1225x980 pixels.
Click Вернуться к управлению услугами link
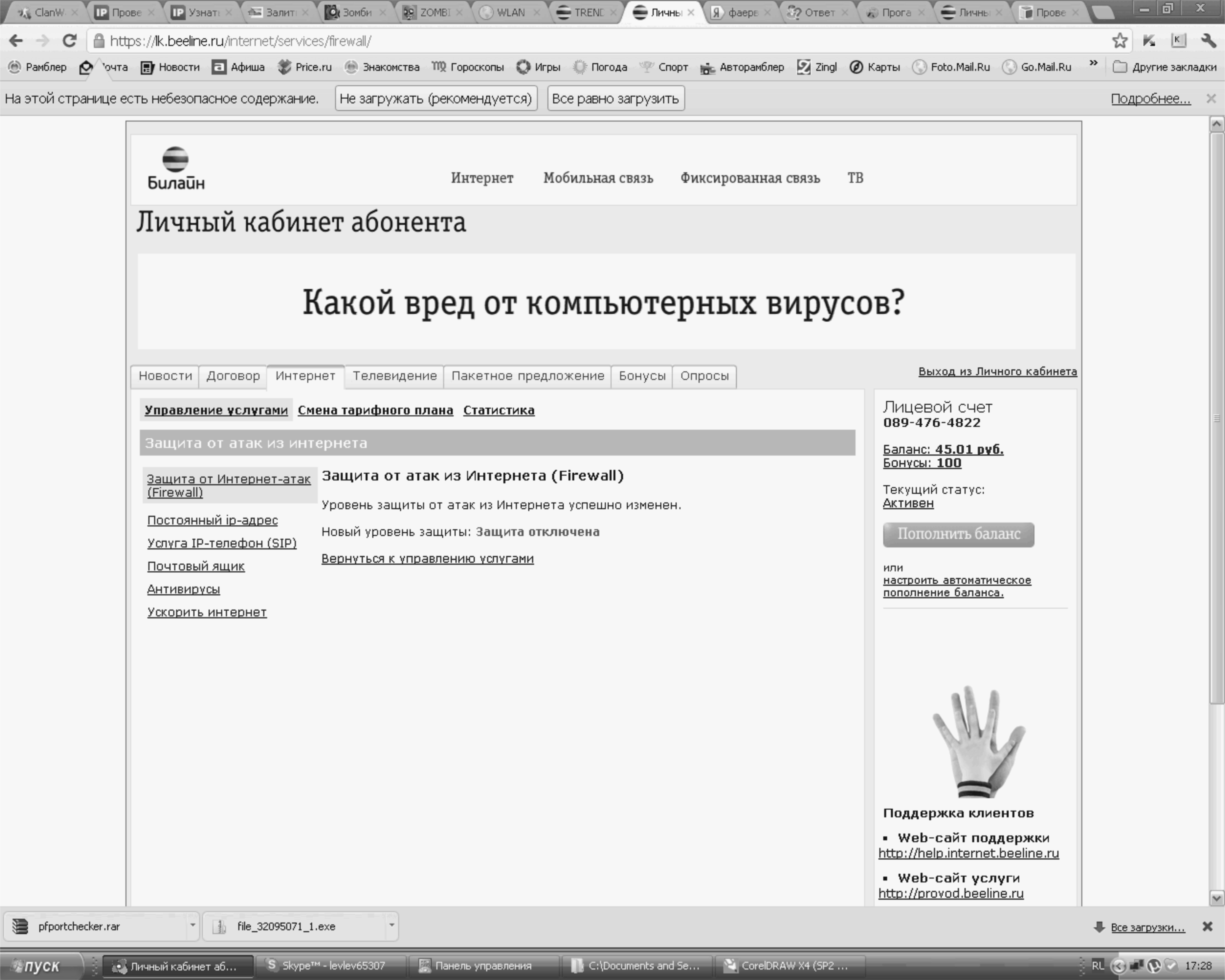(428, 558)
